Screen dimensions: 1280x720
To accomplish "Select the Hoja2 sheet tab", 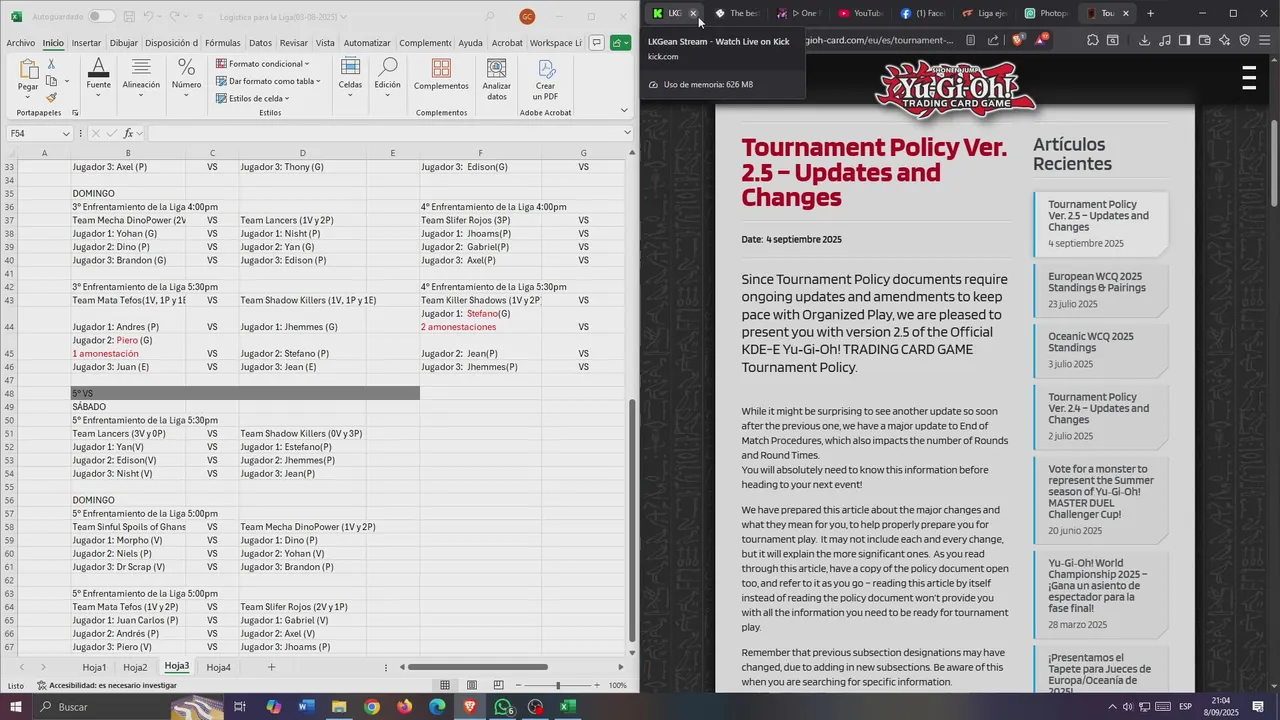I will [x=135, y=667].
